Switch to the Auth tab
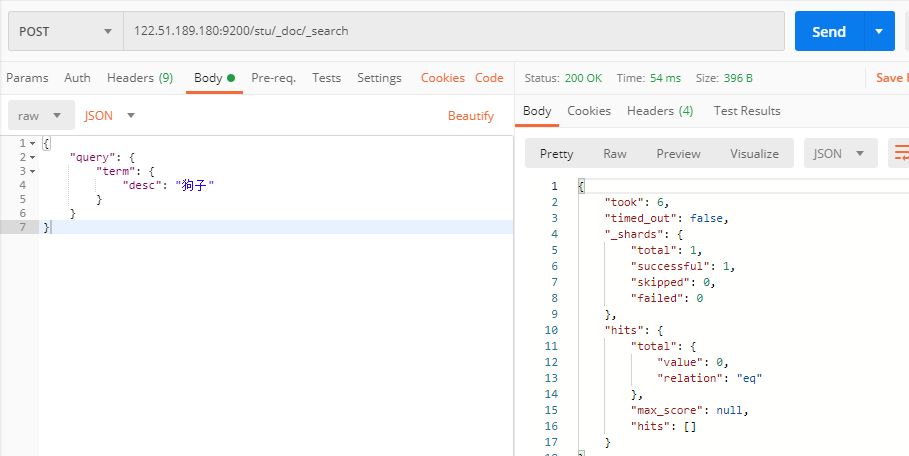The height and width of the screenshot is (456, 909). pos(77,78)
